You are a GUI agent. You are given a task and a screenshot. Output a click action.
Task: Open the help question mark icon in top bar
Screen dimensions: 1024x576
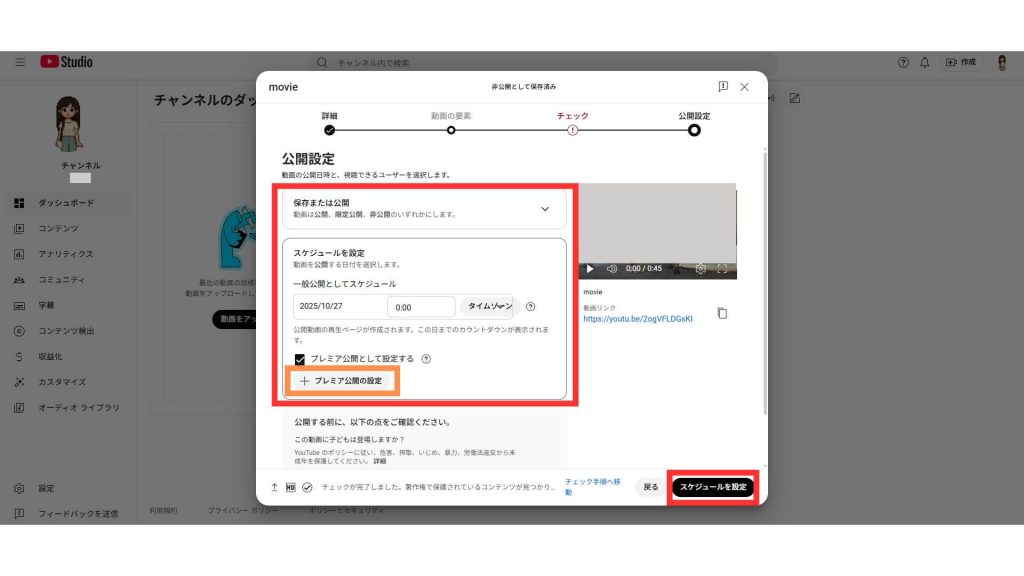(903, 62)
